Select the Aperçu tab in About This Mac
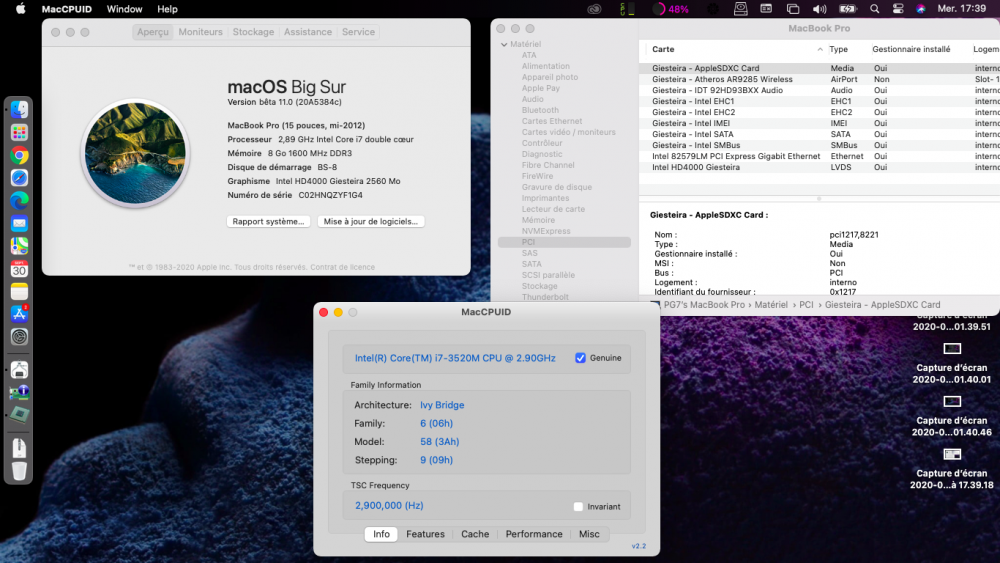The width and height of the screenshot is (1000, 563). click(x=153, y=32)
